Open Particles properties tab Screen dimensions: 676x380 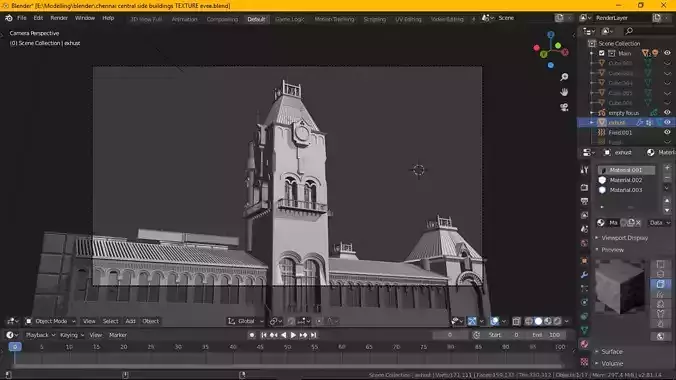584,289
